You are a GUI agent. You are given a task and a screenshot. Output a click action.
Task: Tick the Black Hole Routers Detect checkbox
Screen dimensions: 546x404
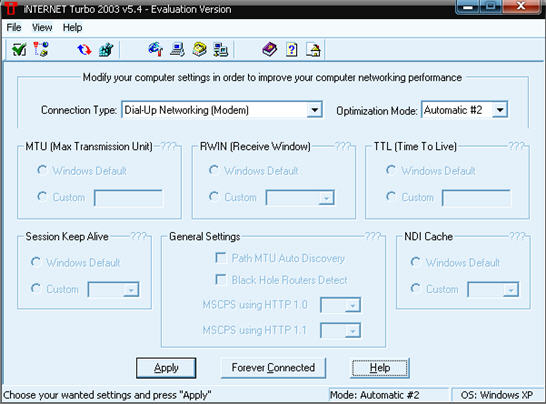coord(221,279)
